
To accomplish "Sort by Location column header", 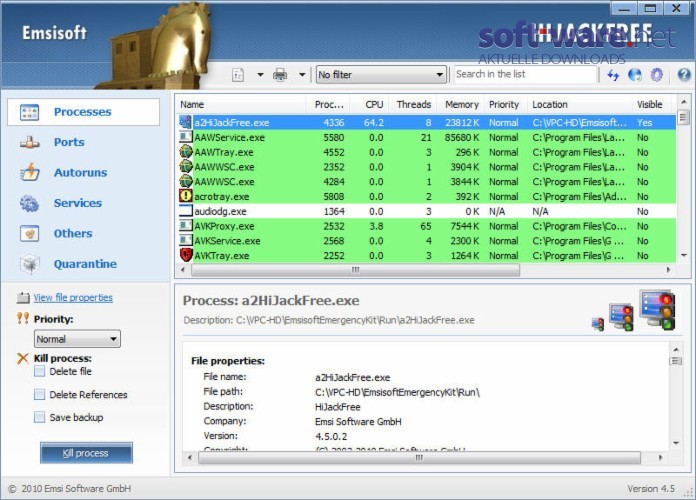I will click(579, 105).
